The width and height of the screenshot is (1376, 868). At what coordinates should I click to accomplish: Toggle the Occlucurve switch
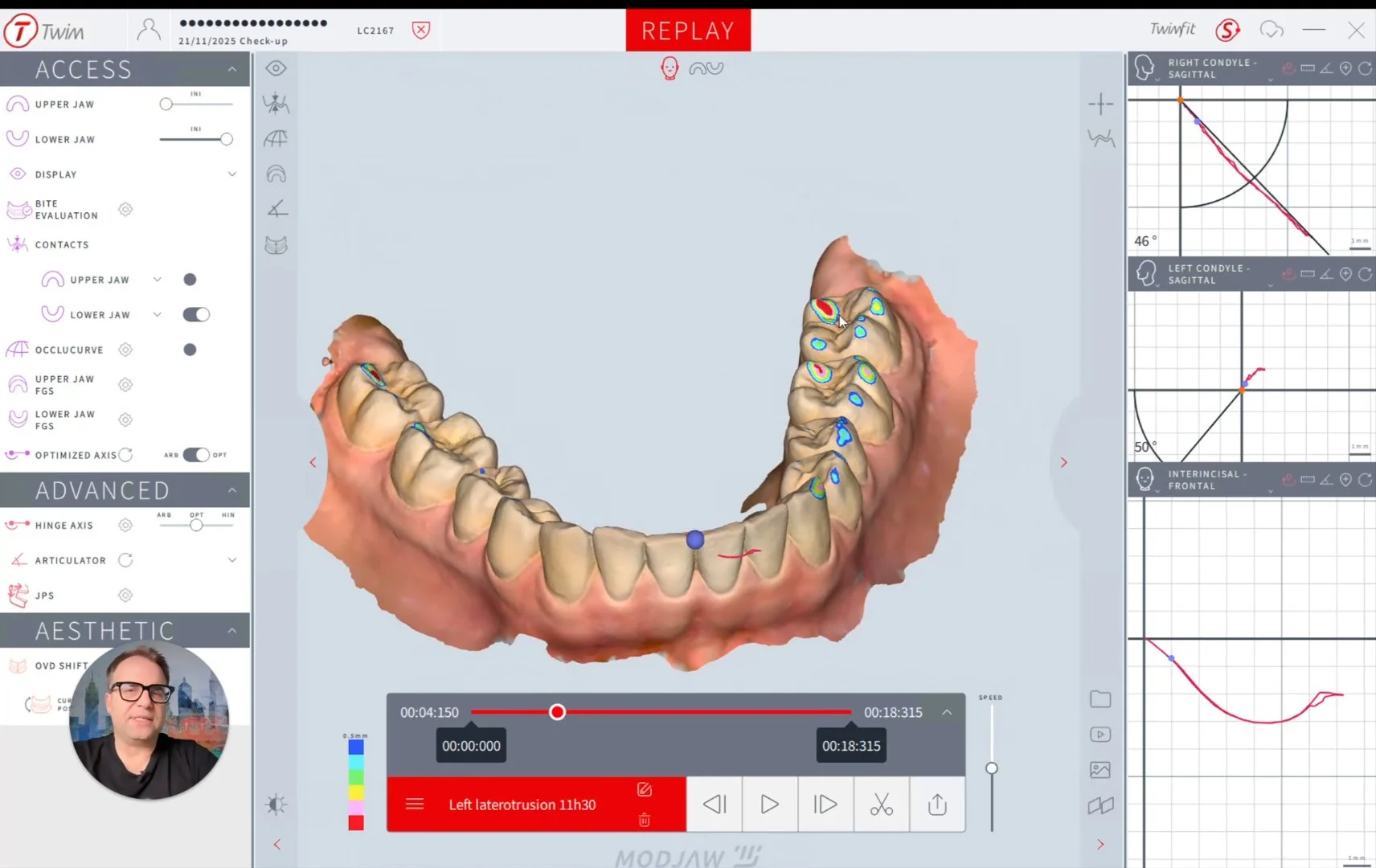(190, 350)
